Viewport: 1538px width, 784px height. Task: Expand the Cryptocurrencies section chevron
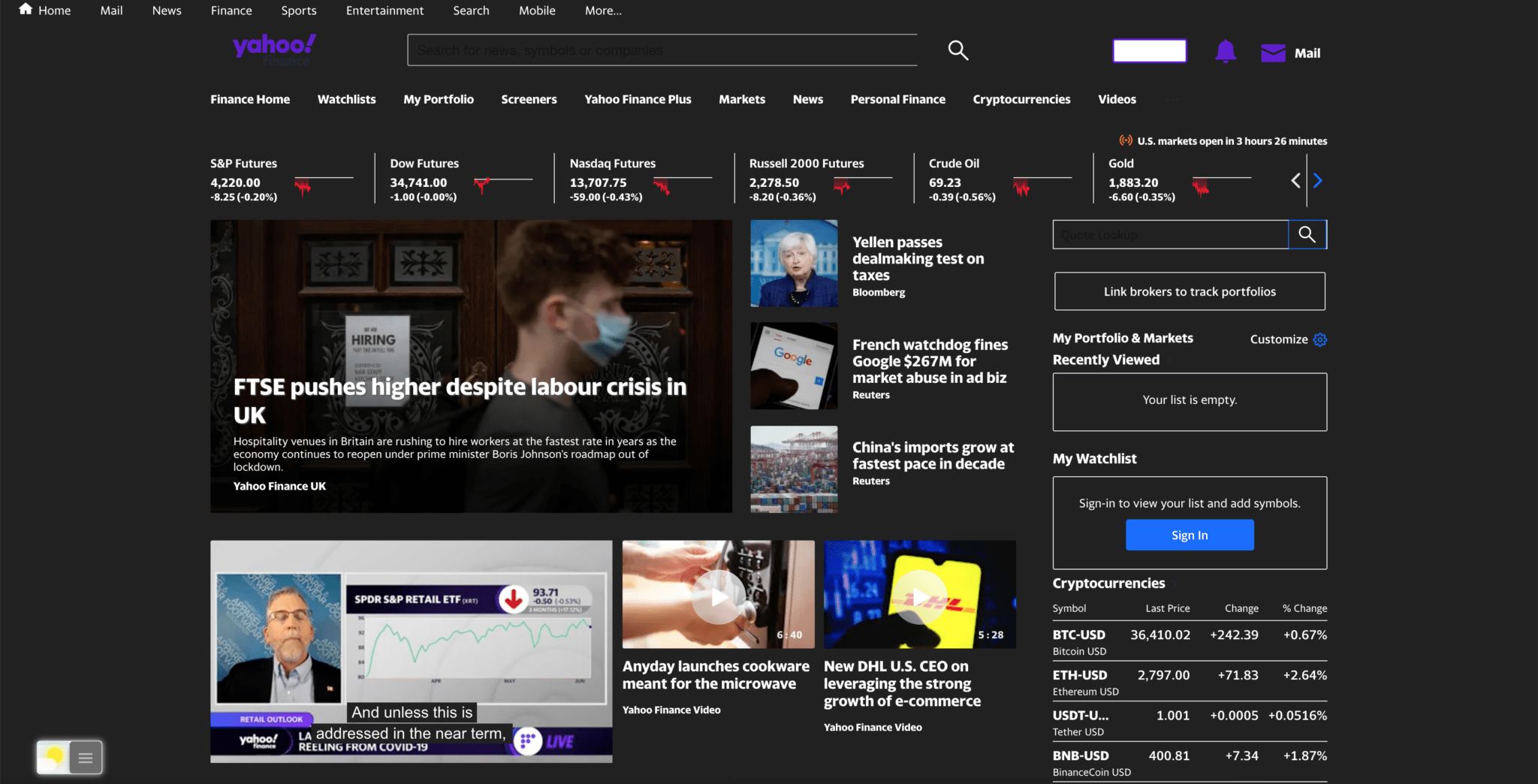click(x=1175, y=584)
